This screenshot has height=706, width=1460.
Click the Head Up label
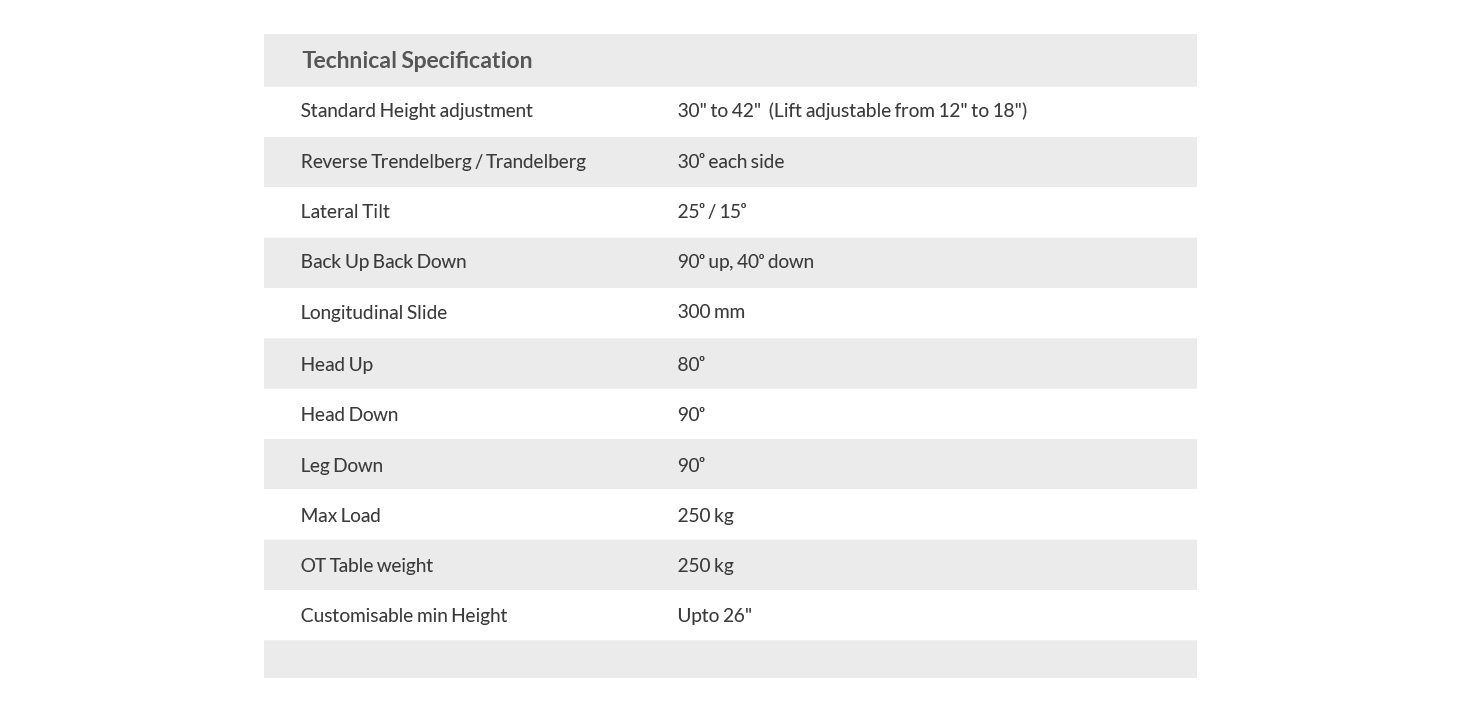[x=336, y=364]
